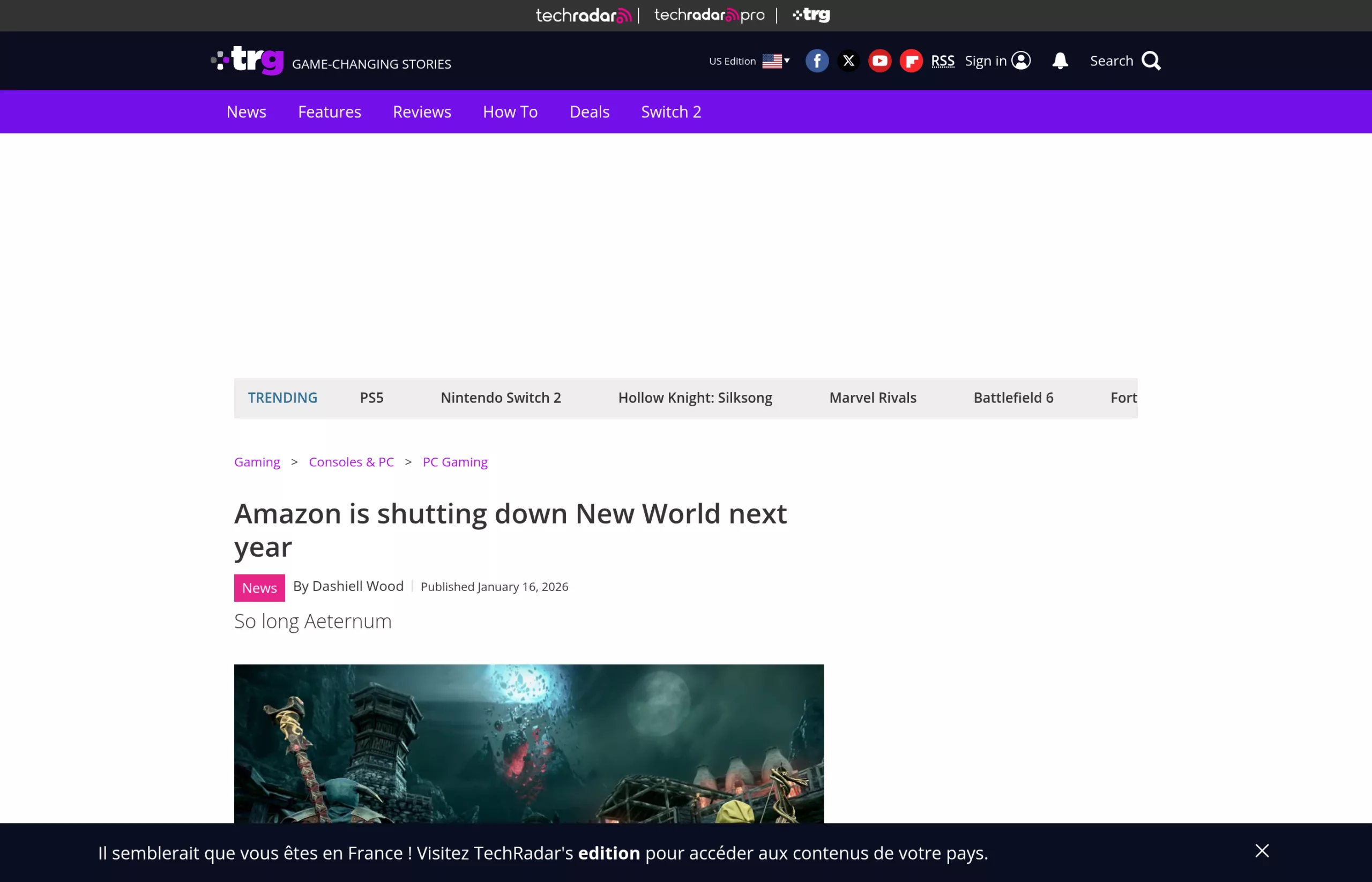Open the How To nav tab
Image resolution: width=1372 pixels, height=882 pixels.
[510, 111]
